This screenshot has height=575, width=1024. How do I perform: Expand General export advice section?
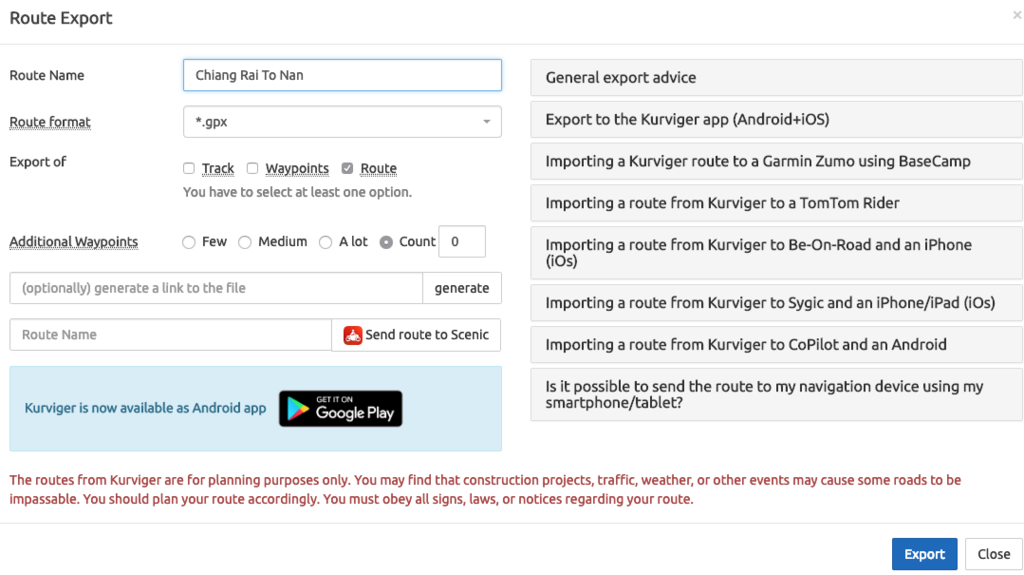click(776, 78)
